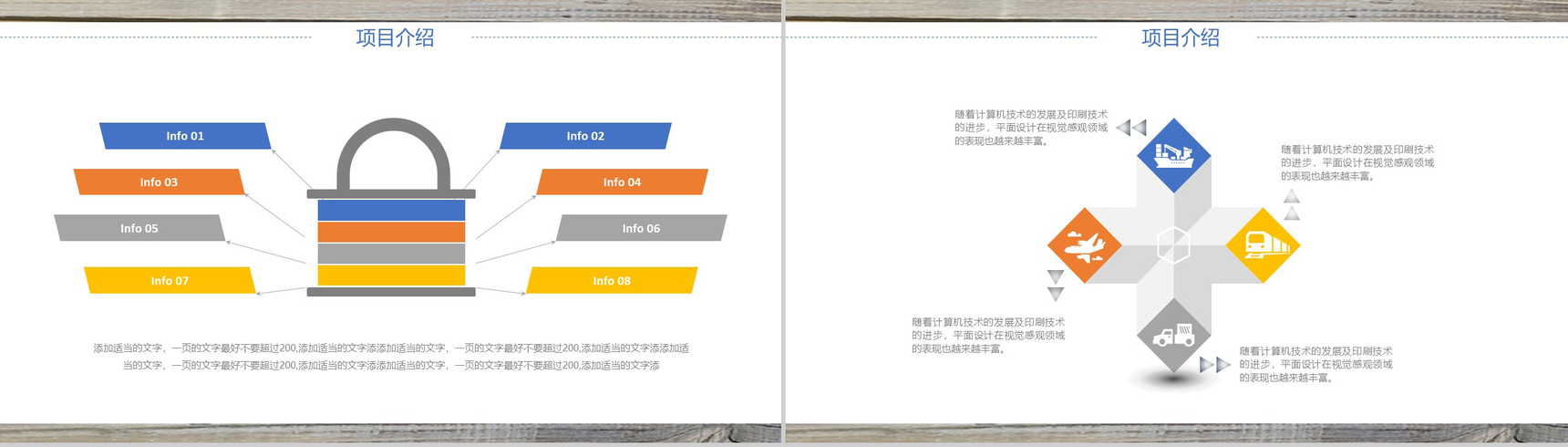
Task: Pick the yellow stripe inside the padlock body
Action: [391, 275]
